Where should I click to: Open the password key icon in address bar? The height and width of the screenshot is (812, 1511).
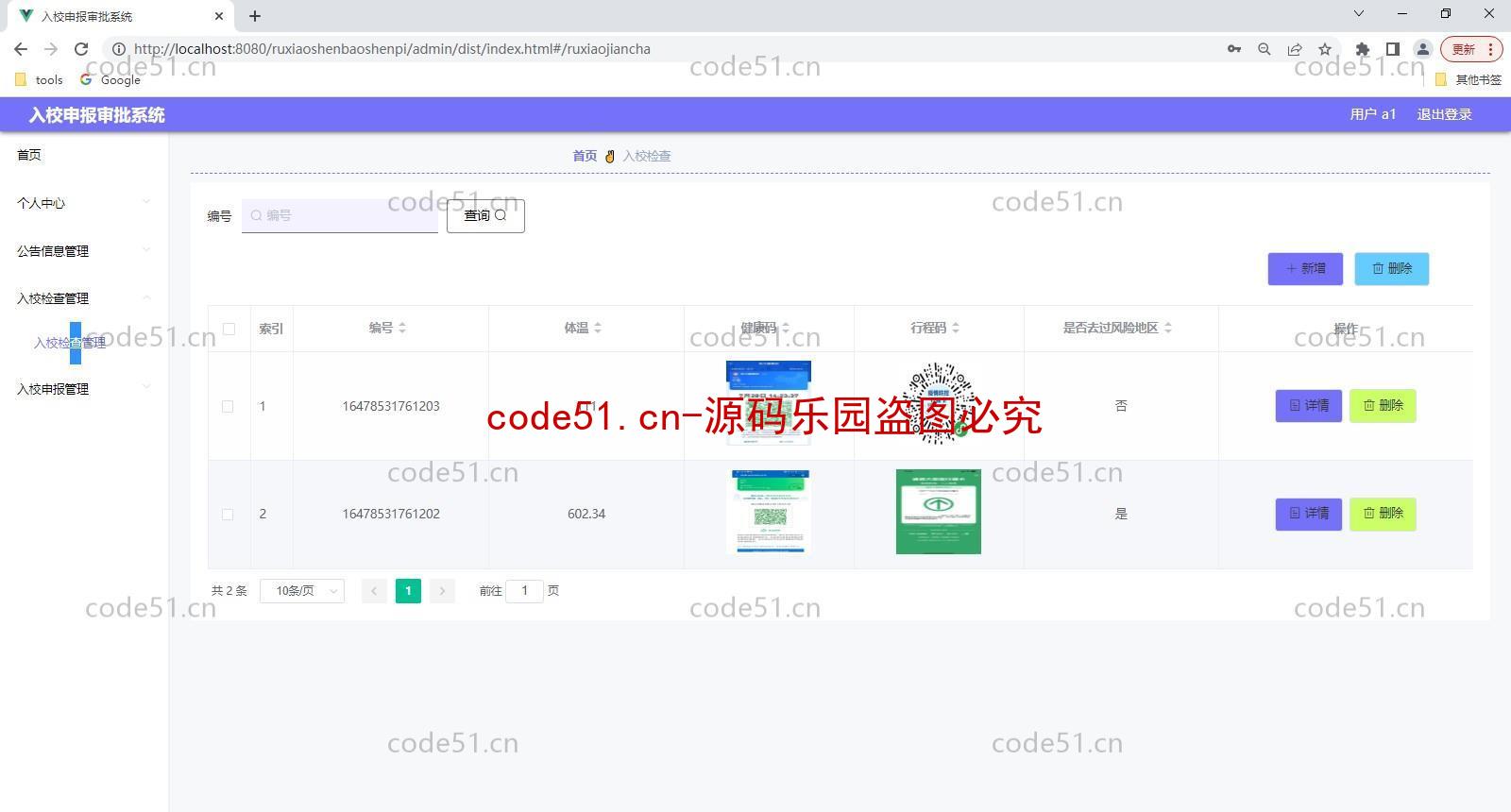(x=1234, y=49)
